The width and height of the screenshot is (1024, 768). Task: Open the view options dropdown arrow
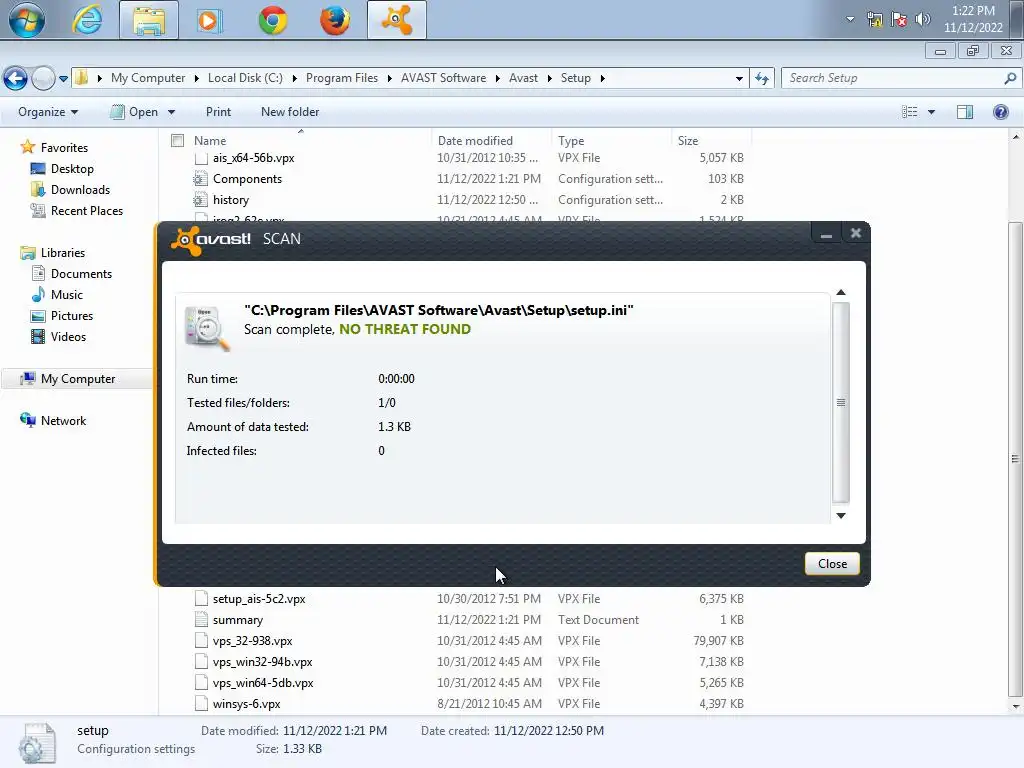(931, 112)
